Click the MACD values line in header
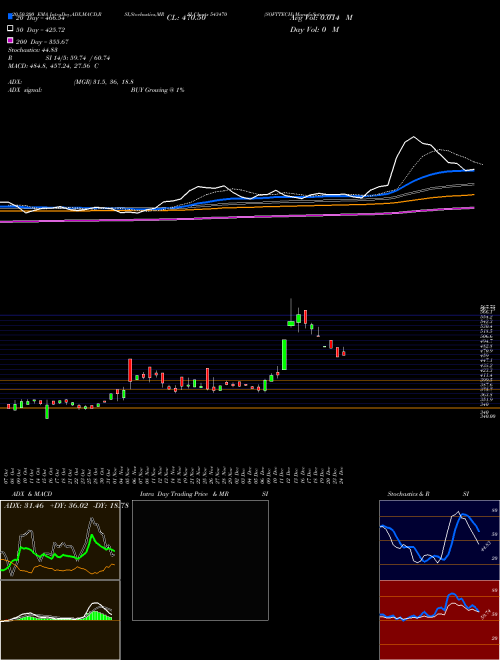Screen dimensions: 500x660 coord(53,66)
